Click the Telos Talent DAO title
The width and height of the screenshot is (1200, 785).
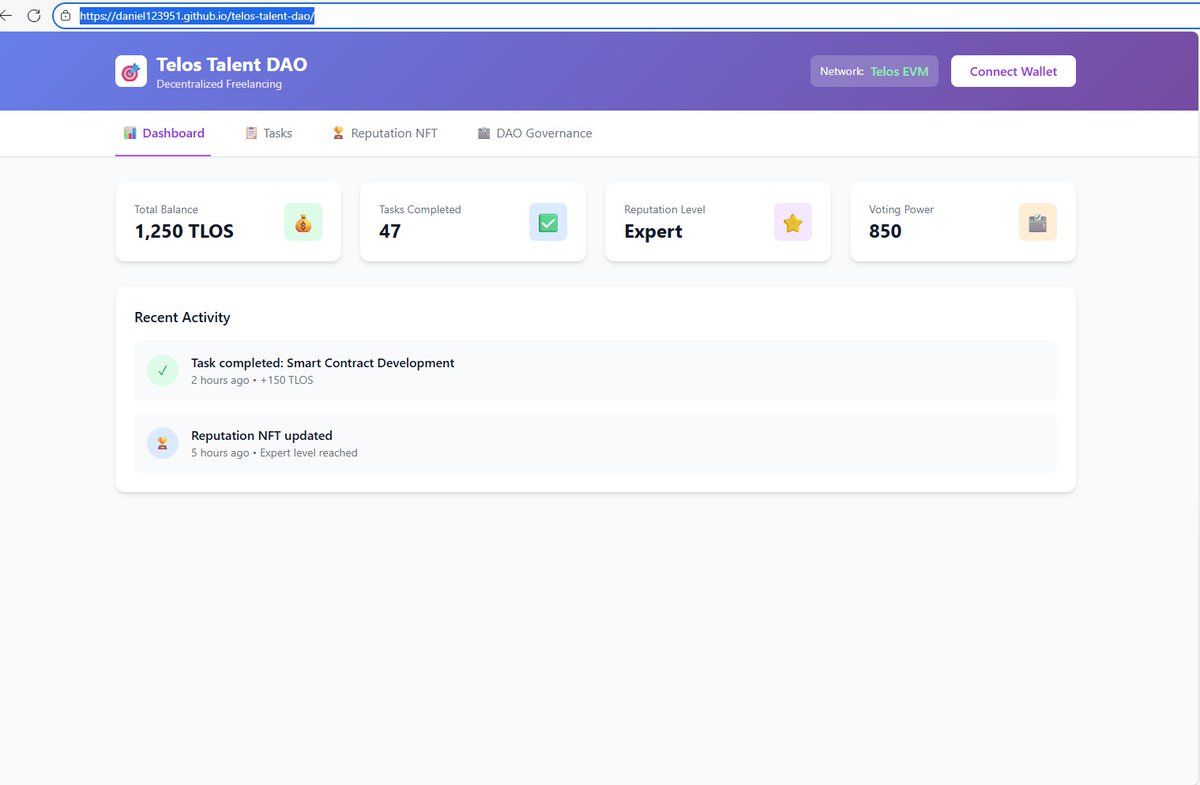pos(232,64)
